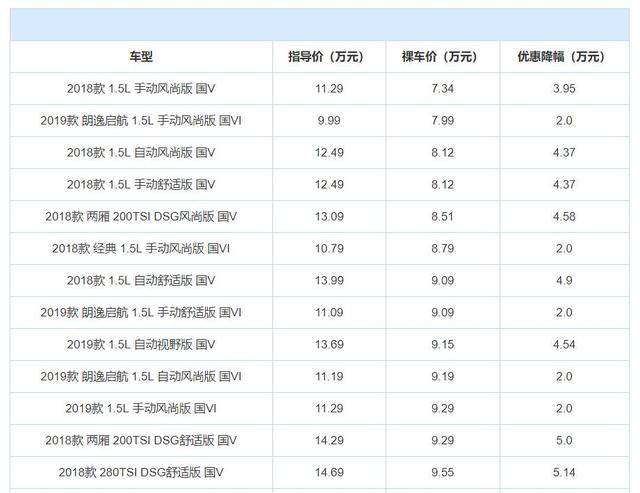
Task: Select row '2019款 1.5L 手动风尚版 国VI'
Action: (320, 409)
